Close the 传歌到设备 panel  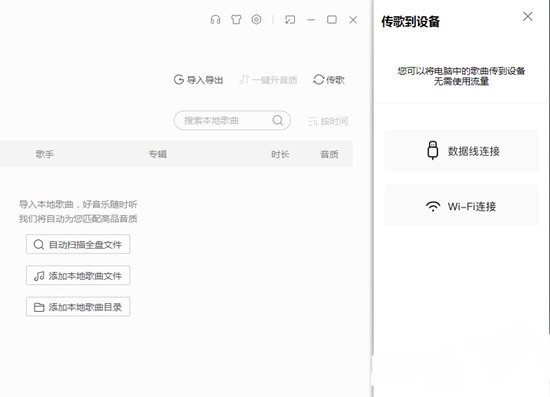coord(528,16)
